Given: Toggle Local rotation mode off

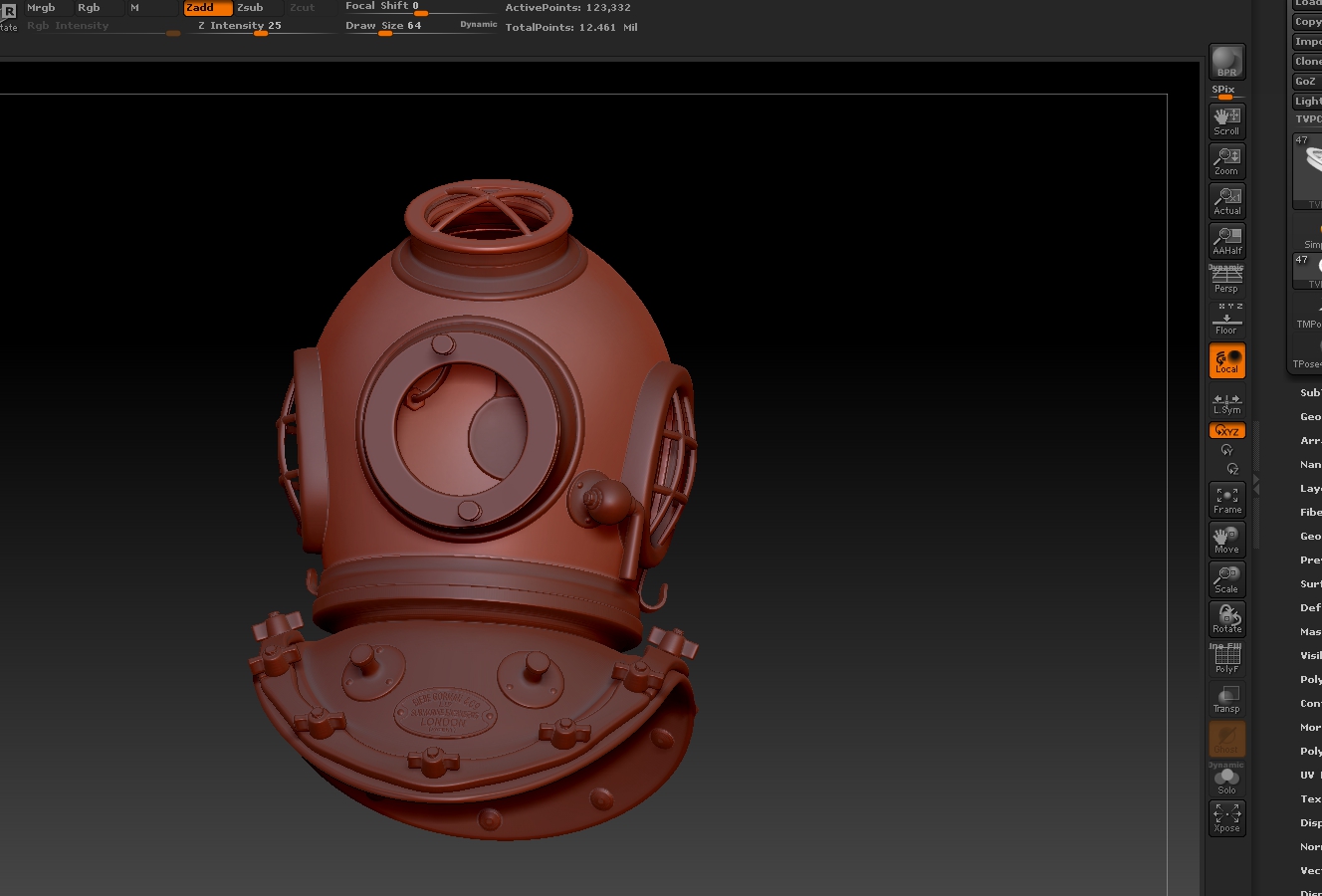Looking at the screenshot, I should [1226, 360].
